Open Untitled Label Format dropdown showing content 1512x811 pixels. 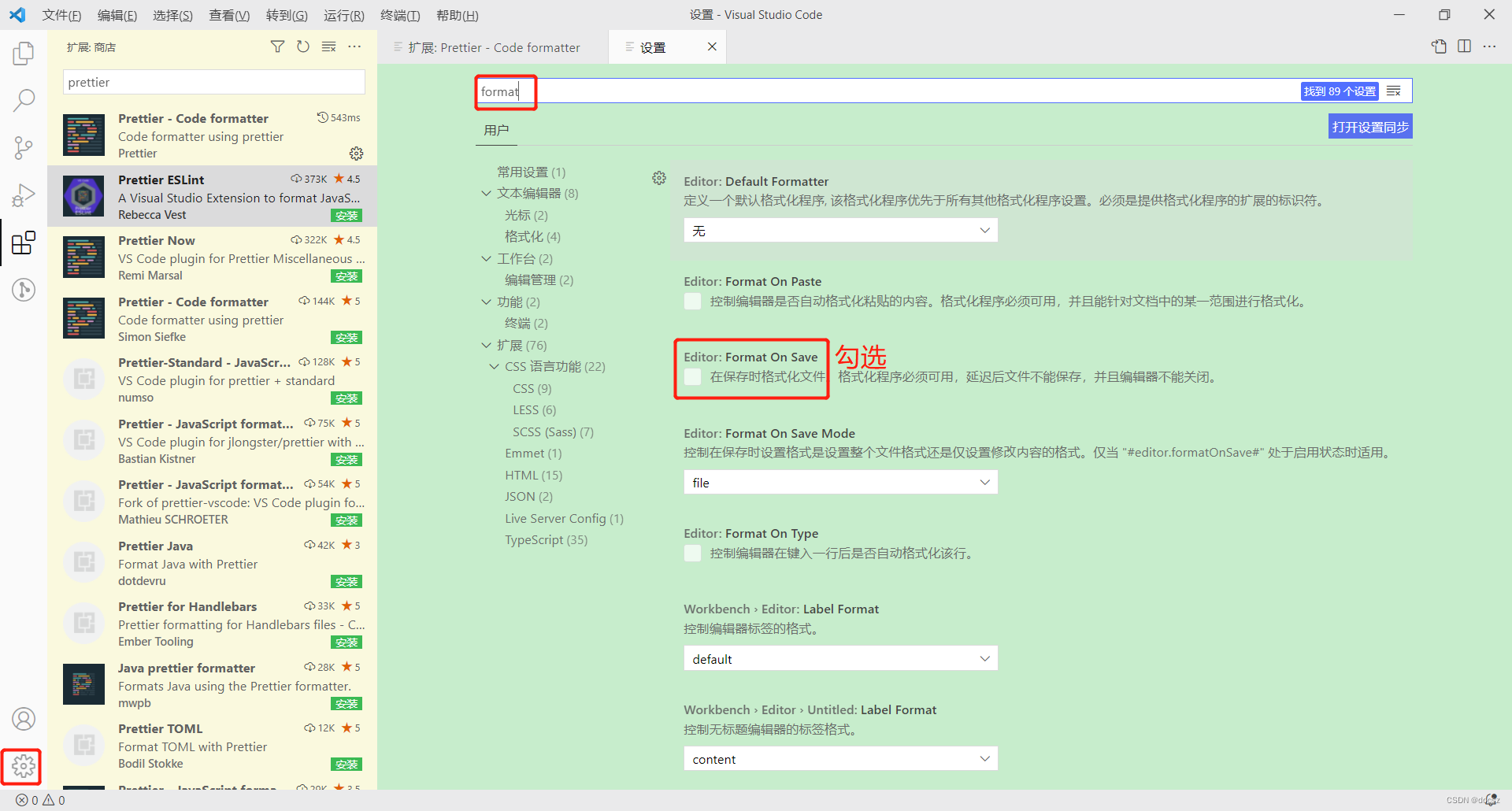tap(840, 759)
